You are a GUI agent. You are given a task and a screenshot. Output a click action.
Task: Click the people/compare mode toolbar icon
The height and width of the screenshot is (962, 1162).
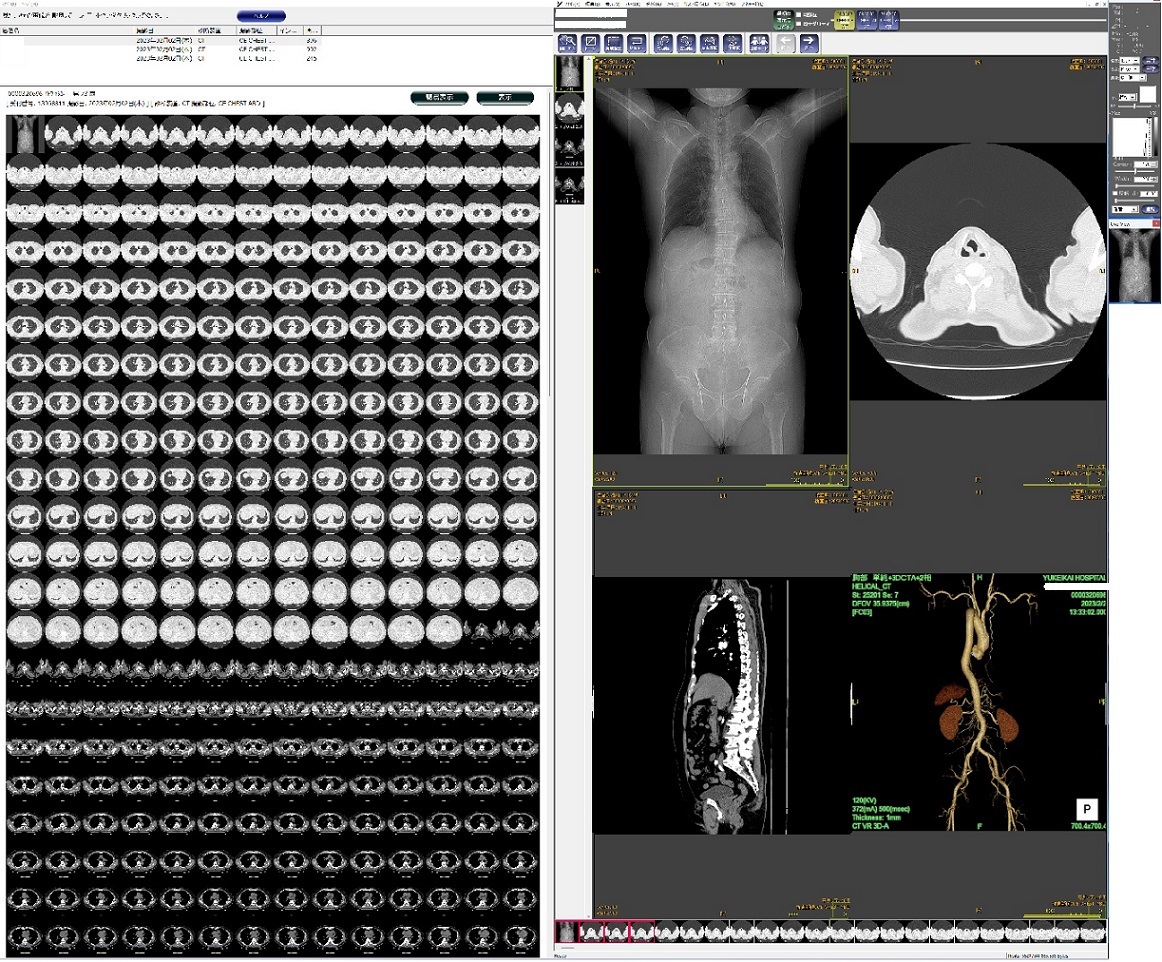759,43
